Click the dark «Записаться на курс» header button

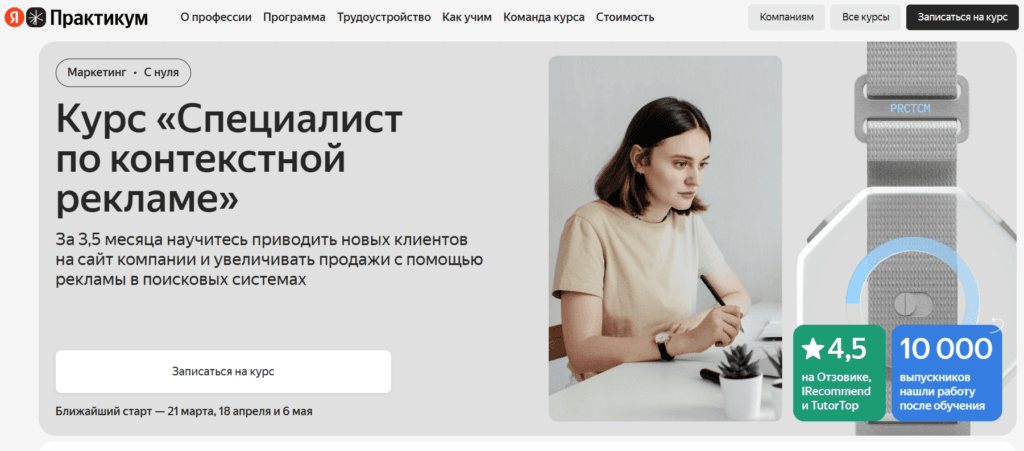coord(962,18)
